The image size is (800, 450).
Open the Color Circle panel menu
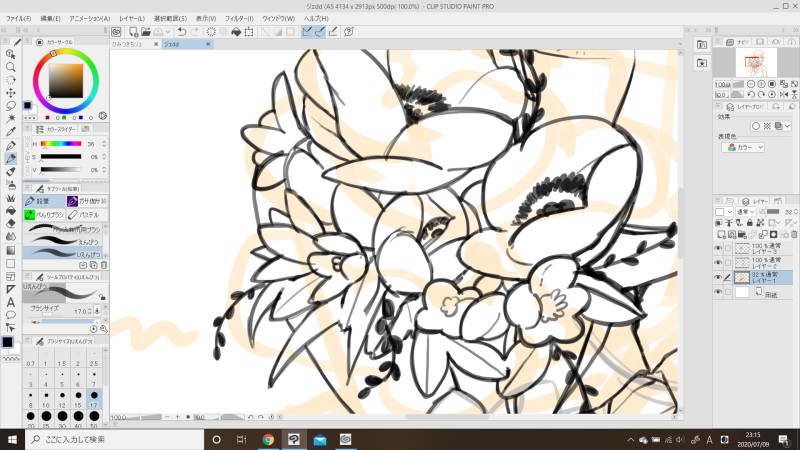tap(28, 42)
